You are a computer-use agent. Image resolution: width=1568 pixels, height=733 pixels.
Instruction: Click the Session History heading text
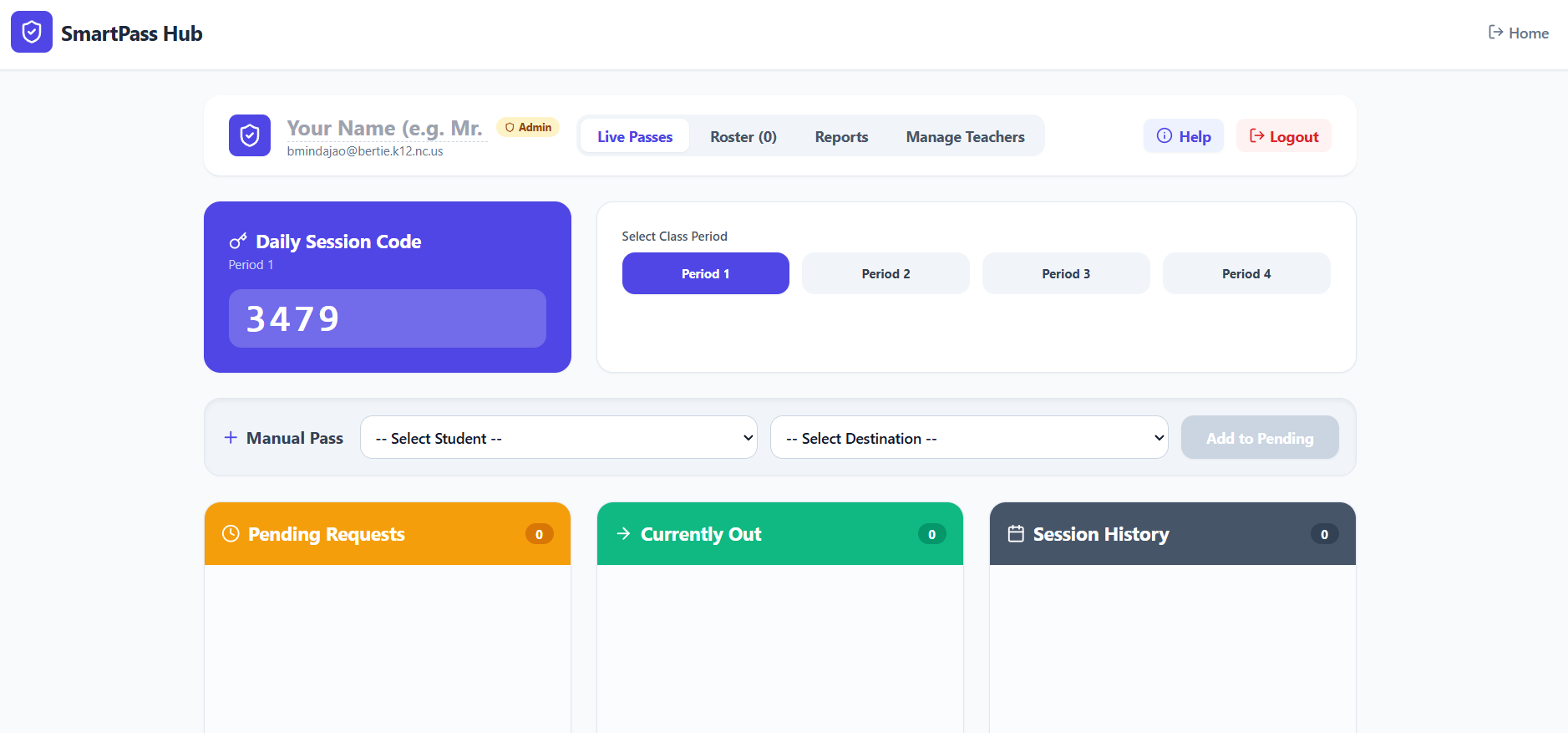[1101, 534]
